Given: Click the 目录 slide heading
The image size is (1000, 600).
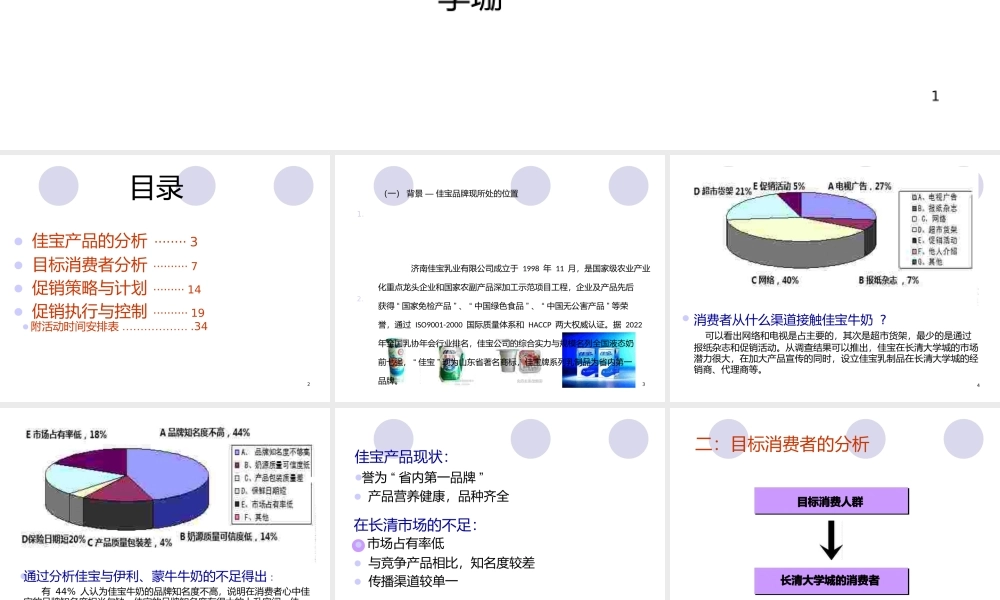Looking at the screenshot, I should [156, 187].
